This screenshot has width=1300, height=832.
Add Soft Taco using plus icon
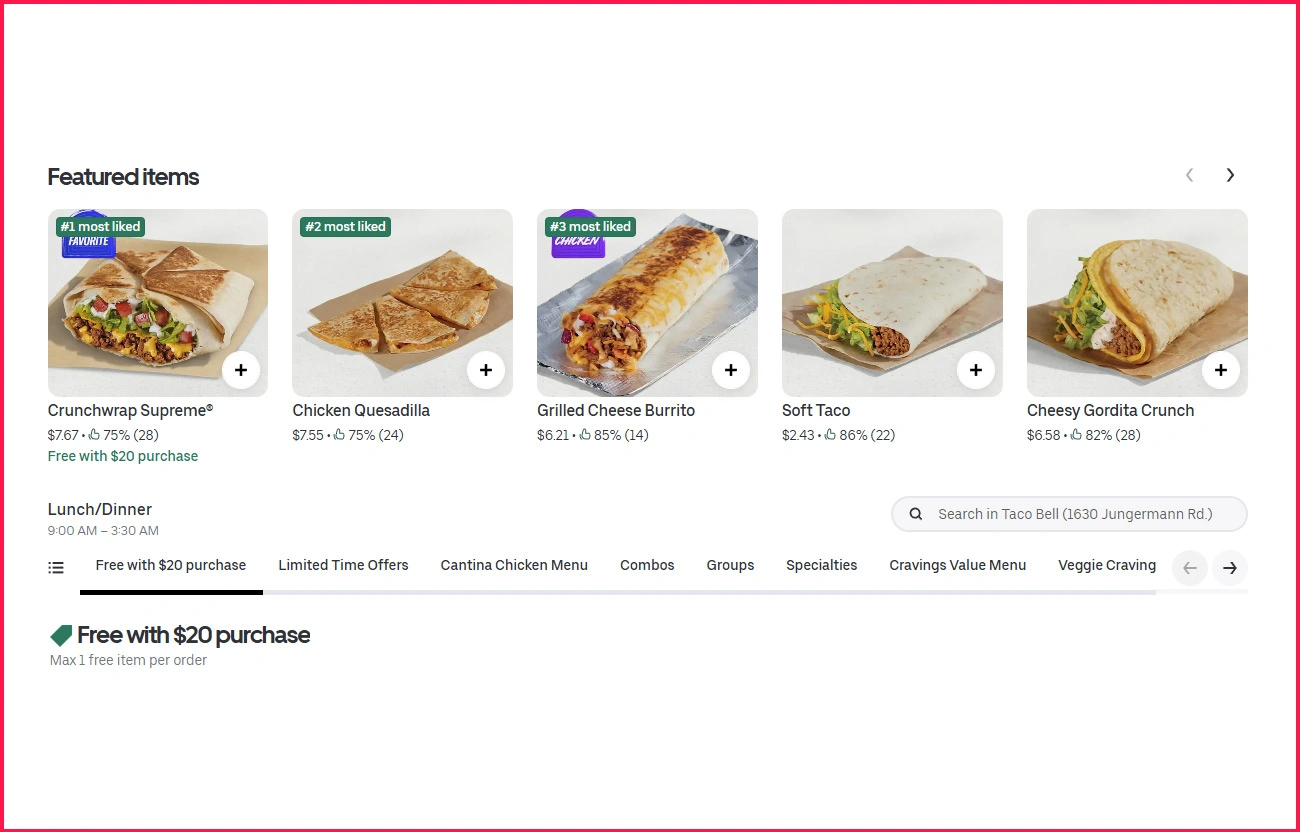click(x=976, y=370)
